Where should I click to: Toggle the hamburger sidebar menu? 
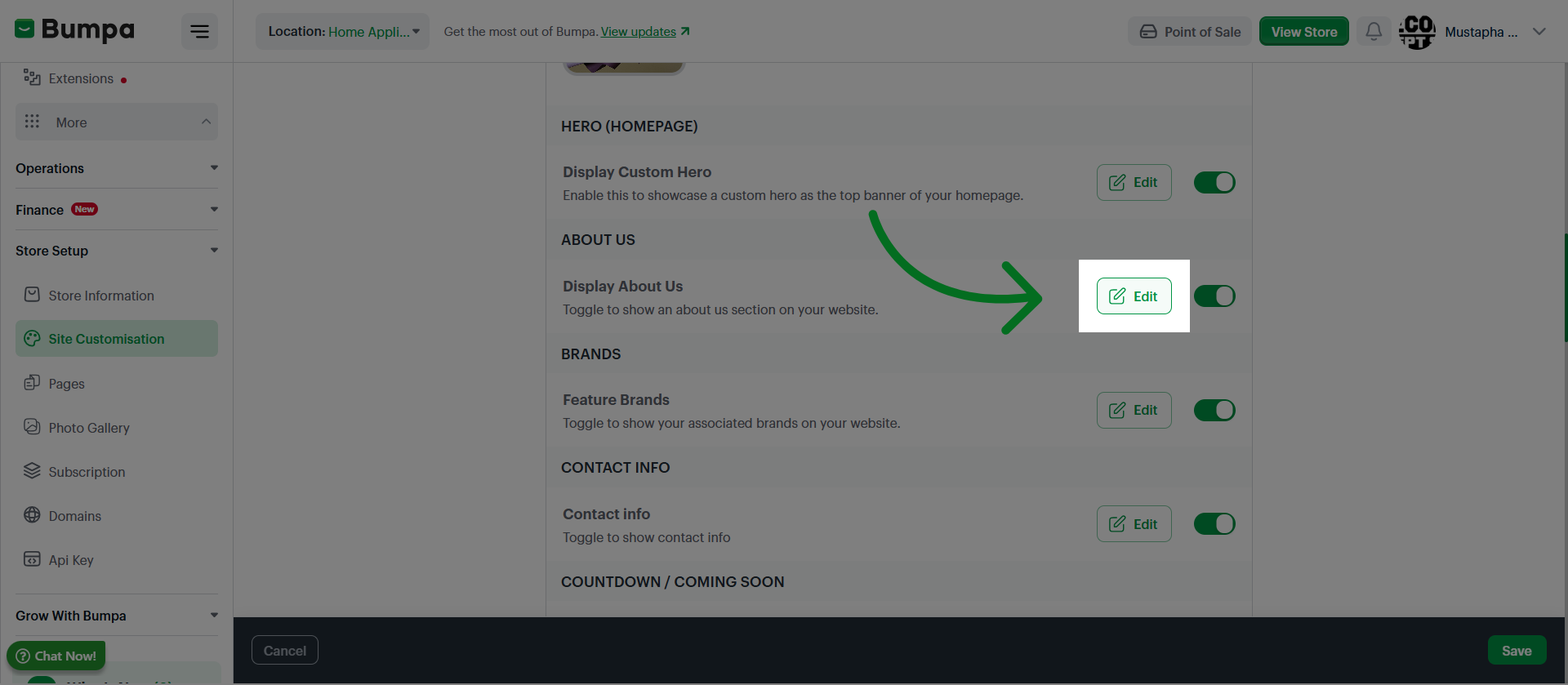(199, 31)
